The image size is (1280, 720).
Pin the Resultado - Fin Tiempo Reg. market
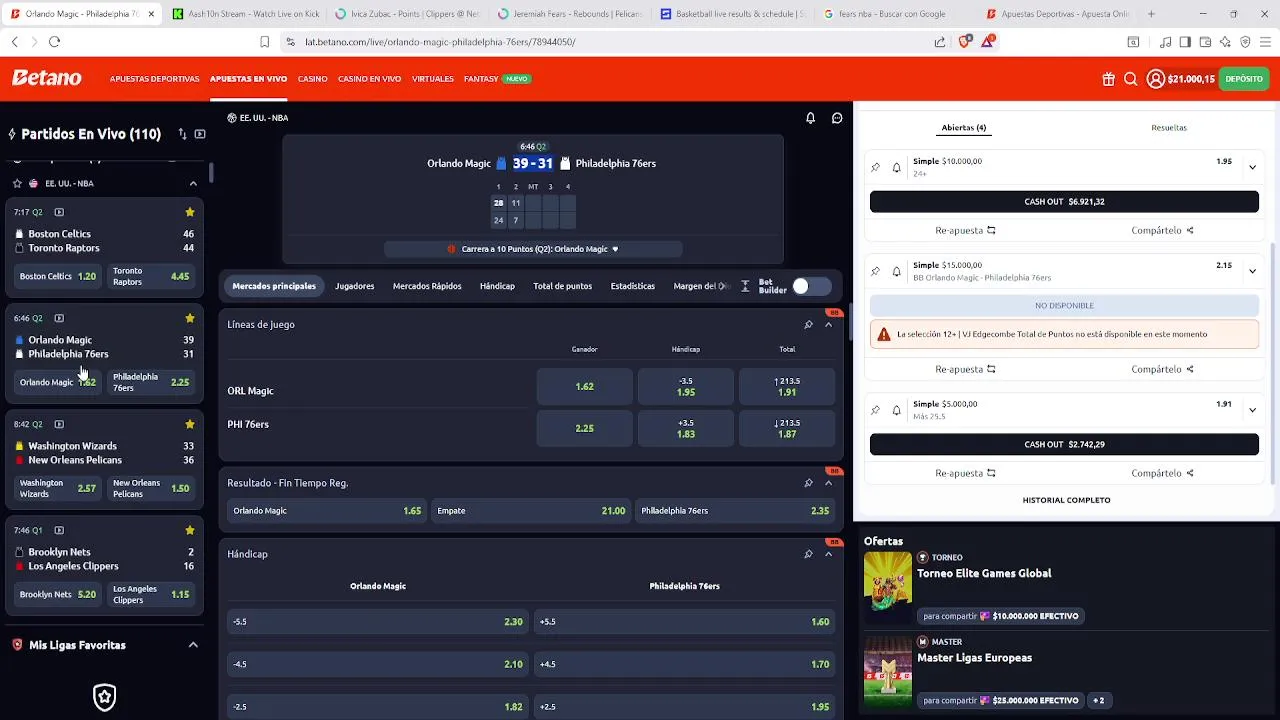coord(808,483)
